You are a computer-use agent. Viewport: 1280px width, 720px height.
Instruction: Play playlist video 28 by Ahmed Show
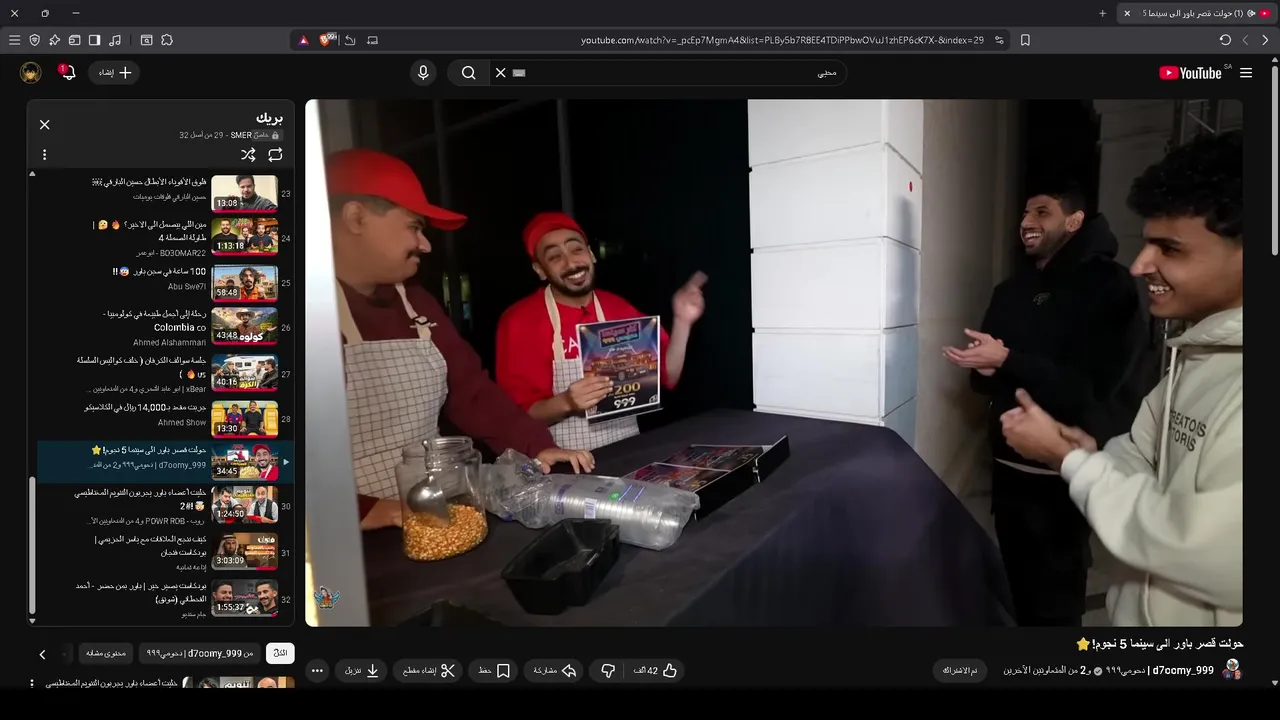166,417
